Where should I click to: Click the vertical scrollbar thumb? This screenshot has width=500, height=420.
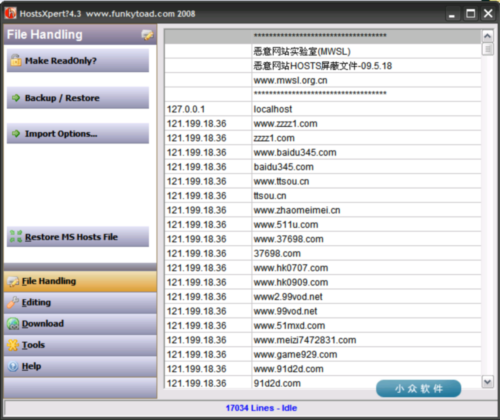[x=488, y=49]
